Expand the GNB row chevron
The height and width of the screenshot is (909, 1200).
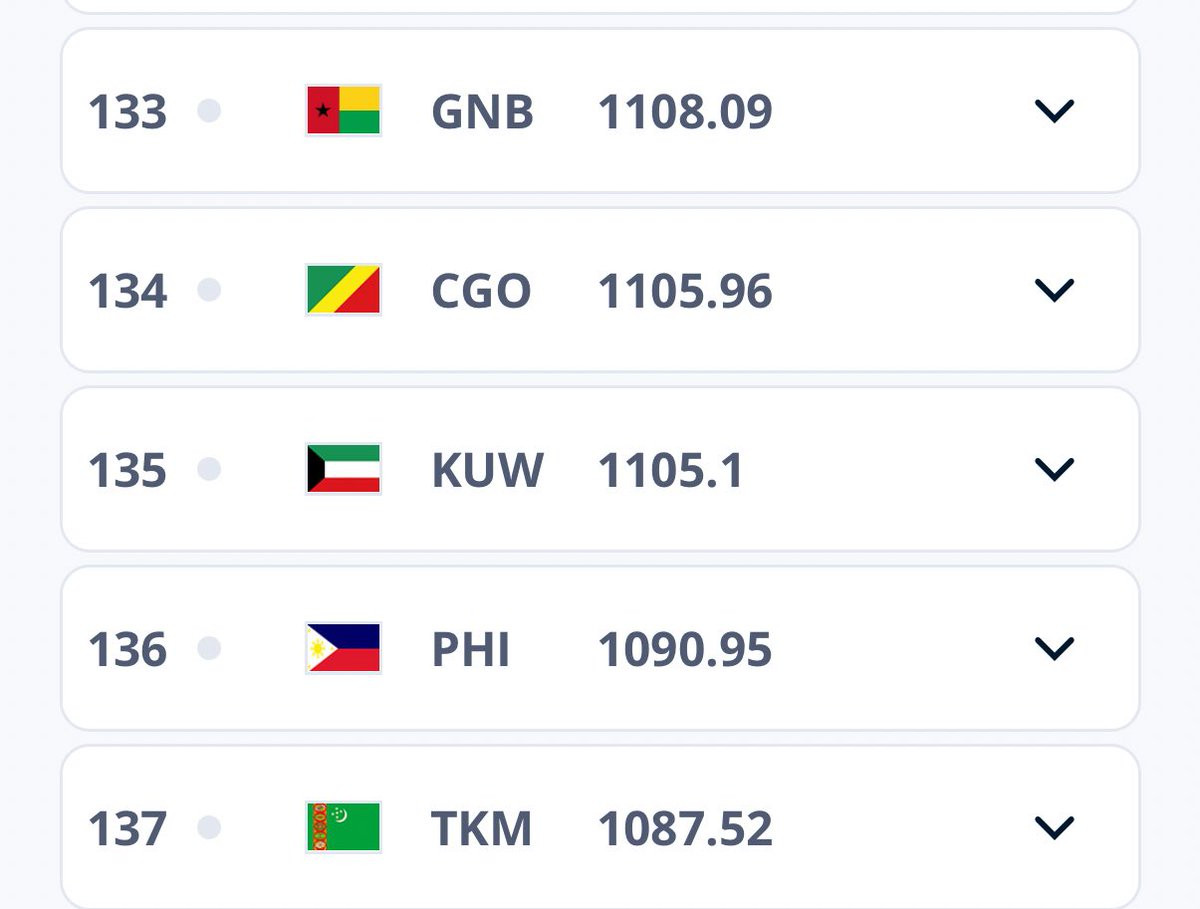(1054, 111)
